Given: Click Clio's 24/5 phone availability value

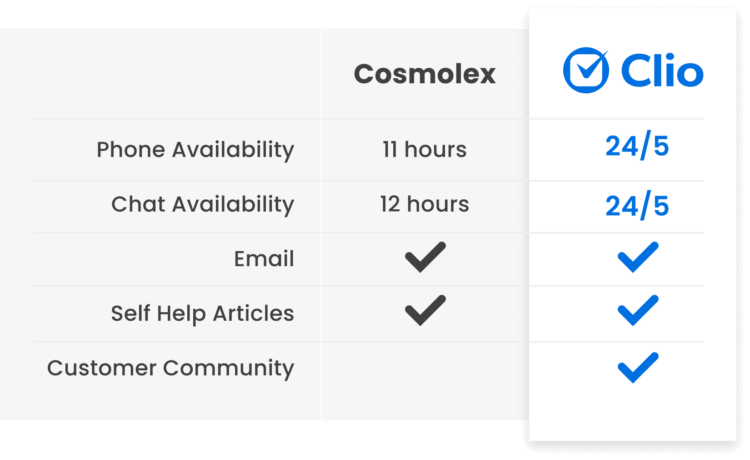Looking at the screenshot, I should pyautogui.click(x=637, y=147).
